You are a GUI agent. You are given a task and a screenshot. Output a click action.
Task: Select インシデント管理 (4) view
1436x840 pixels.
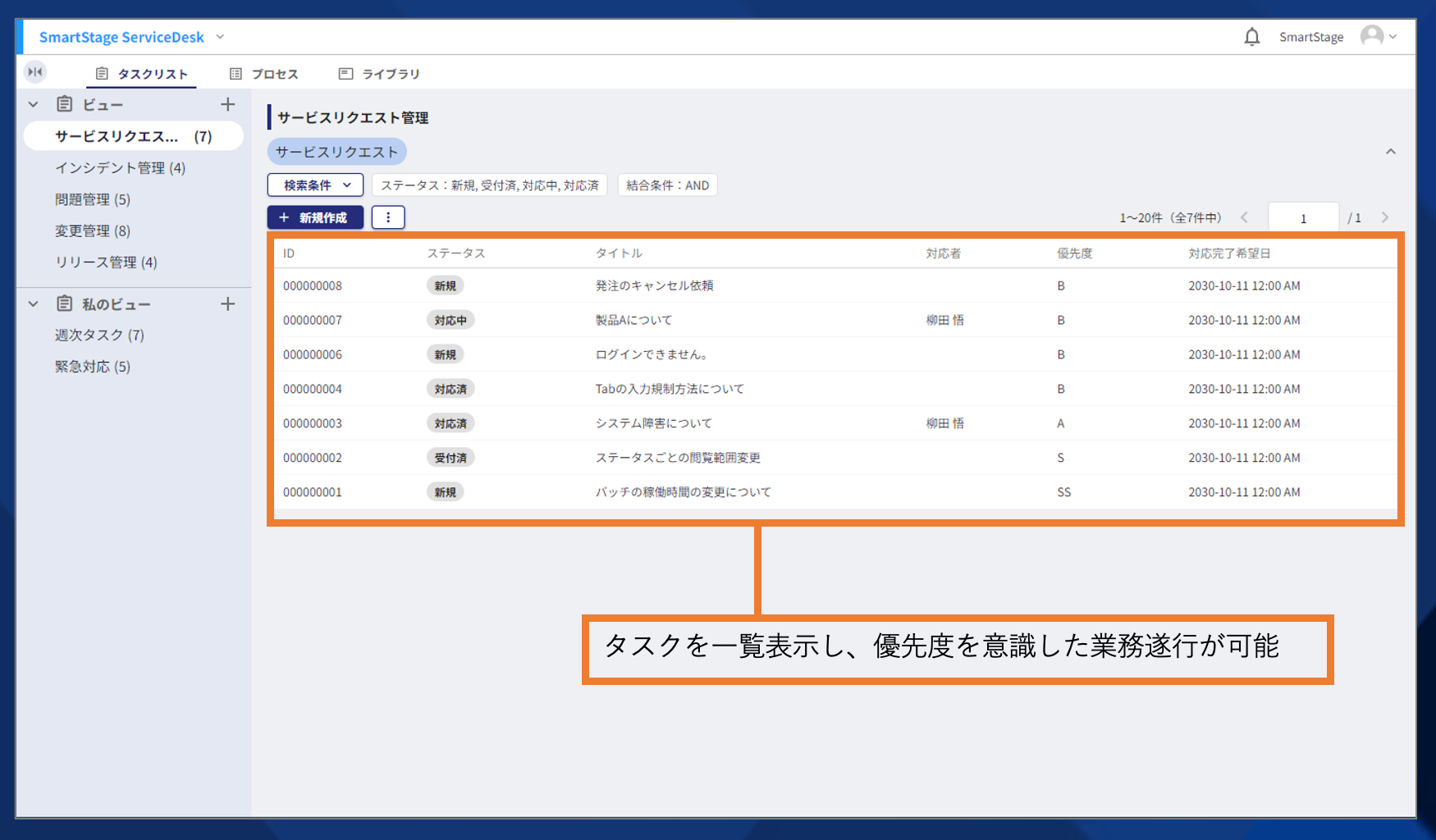click(121, 167)
